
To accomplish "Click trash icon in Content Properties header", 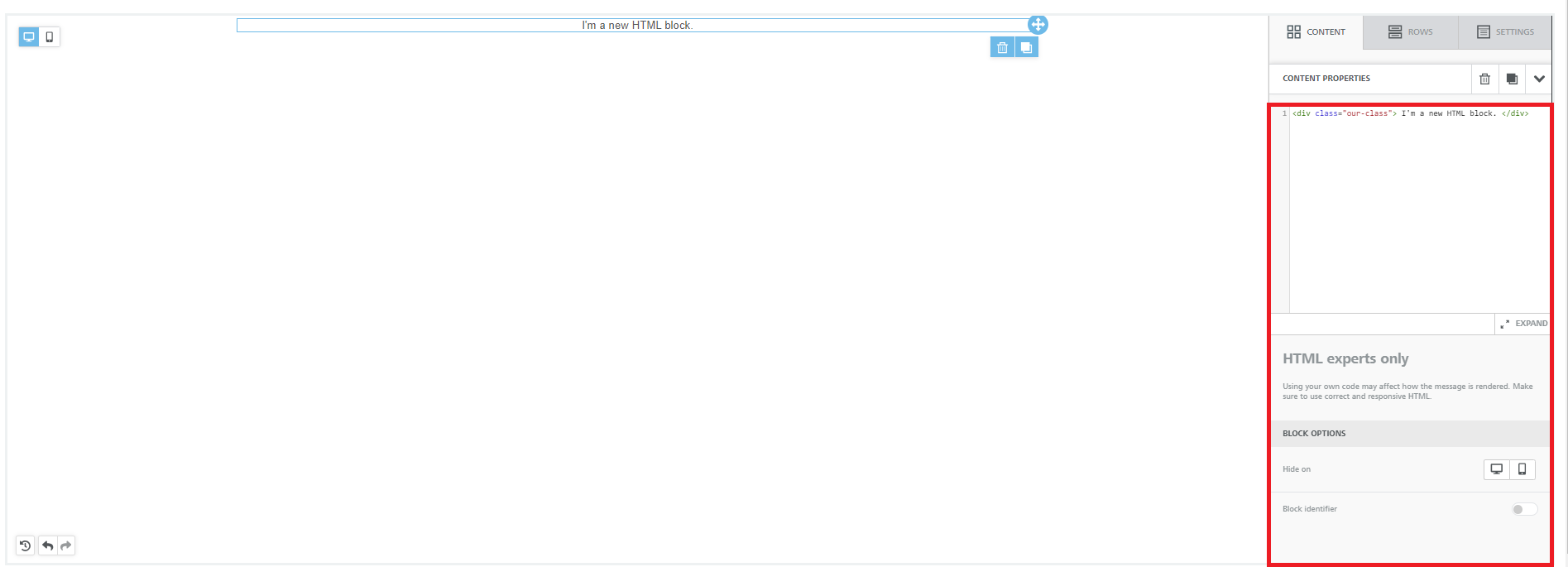I will 1484,79.
